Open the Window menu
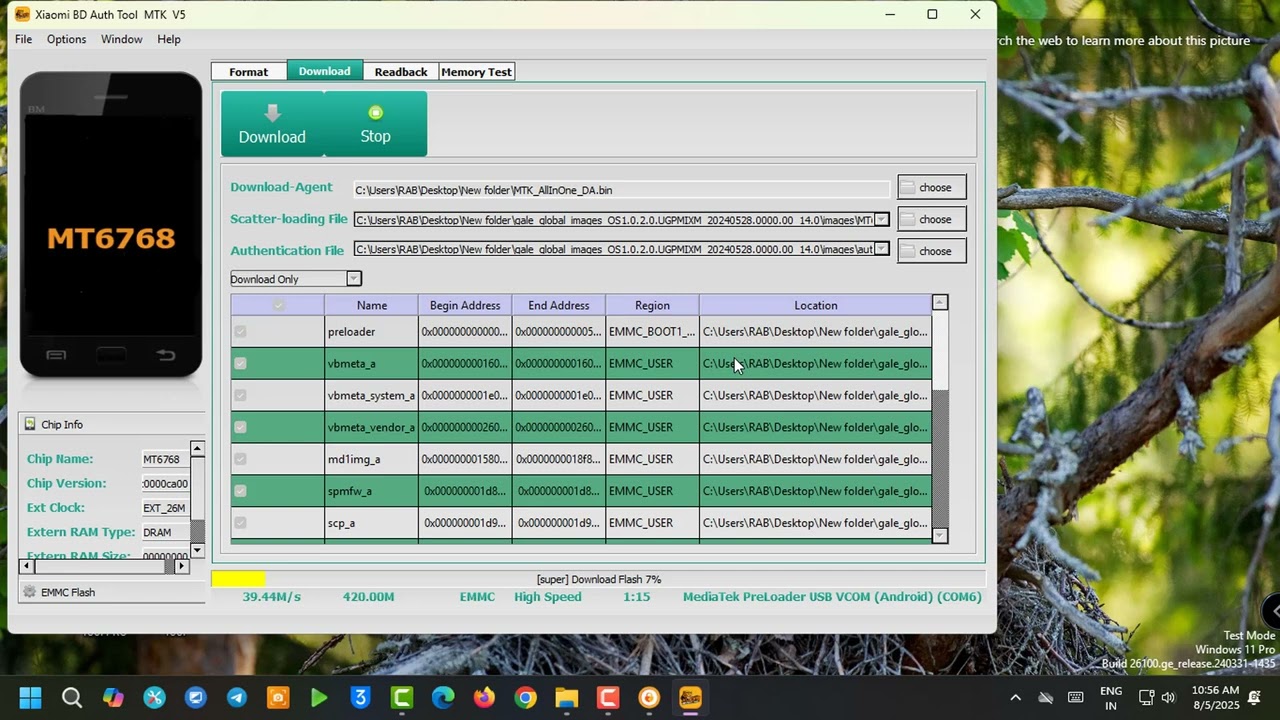 point(121,39)
